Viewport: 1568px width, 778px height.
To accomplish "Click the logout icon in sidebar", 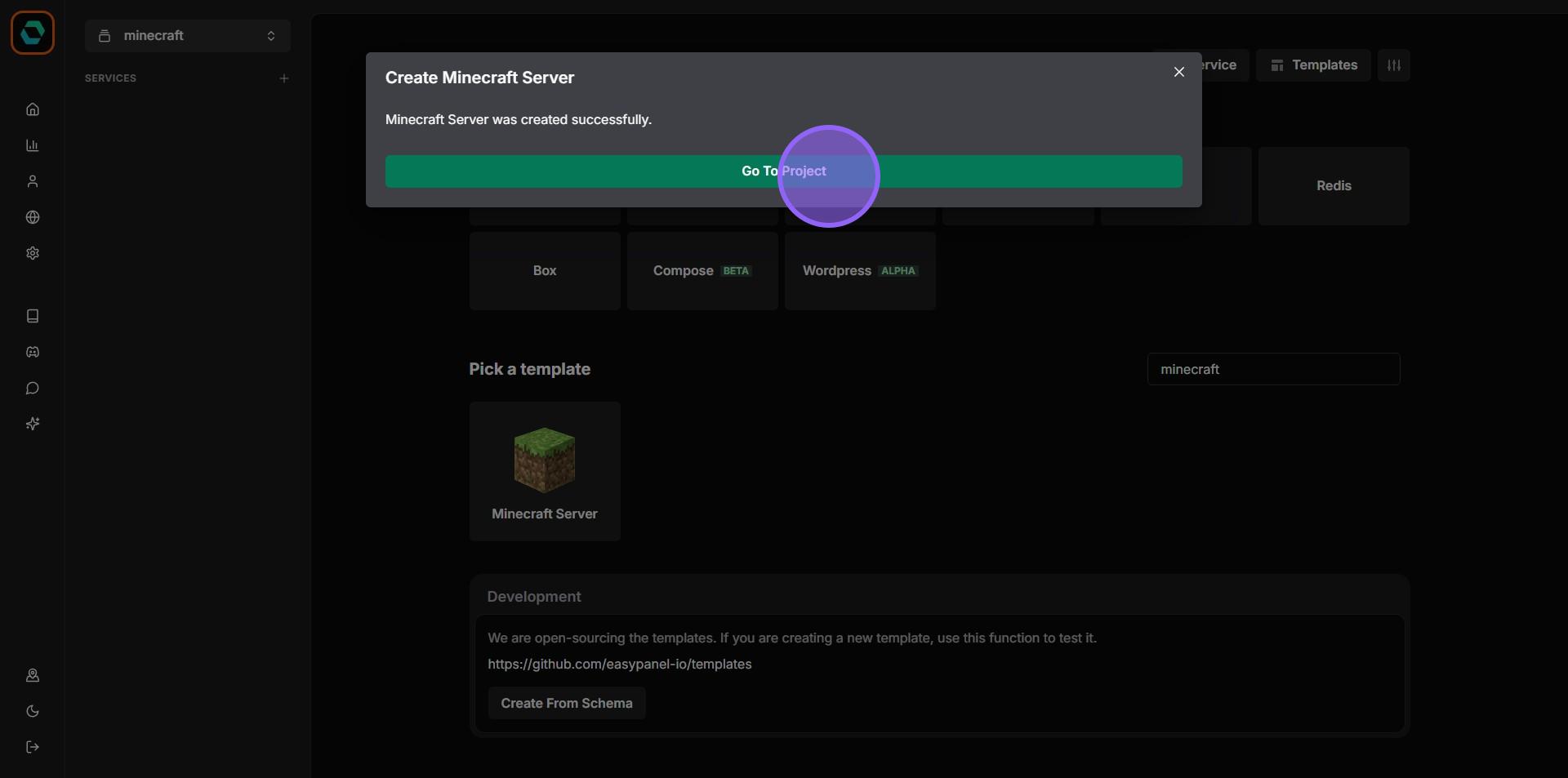I will tap(33, 747).
